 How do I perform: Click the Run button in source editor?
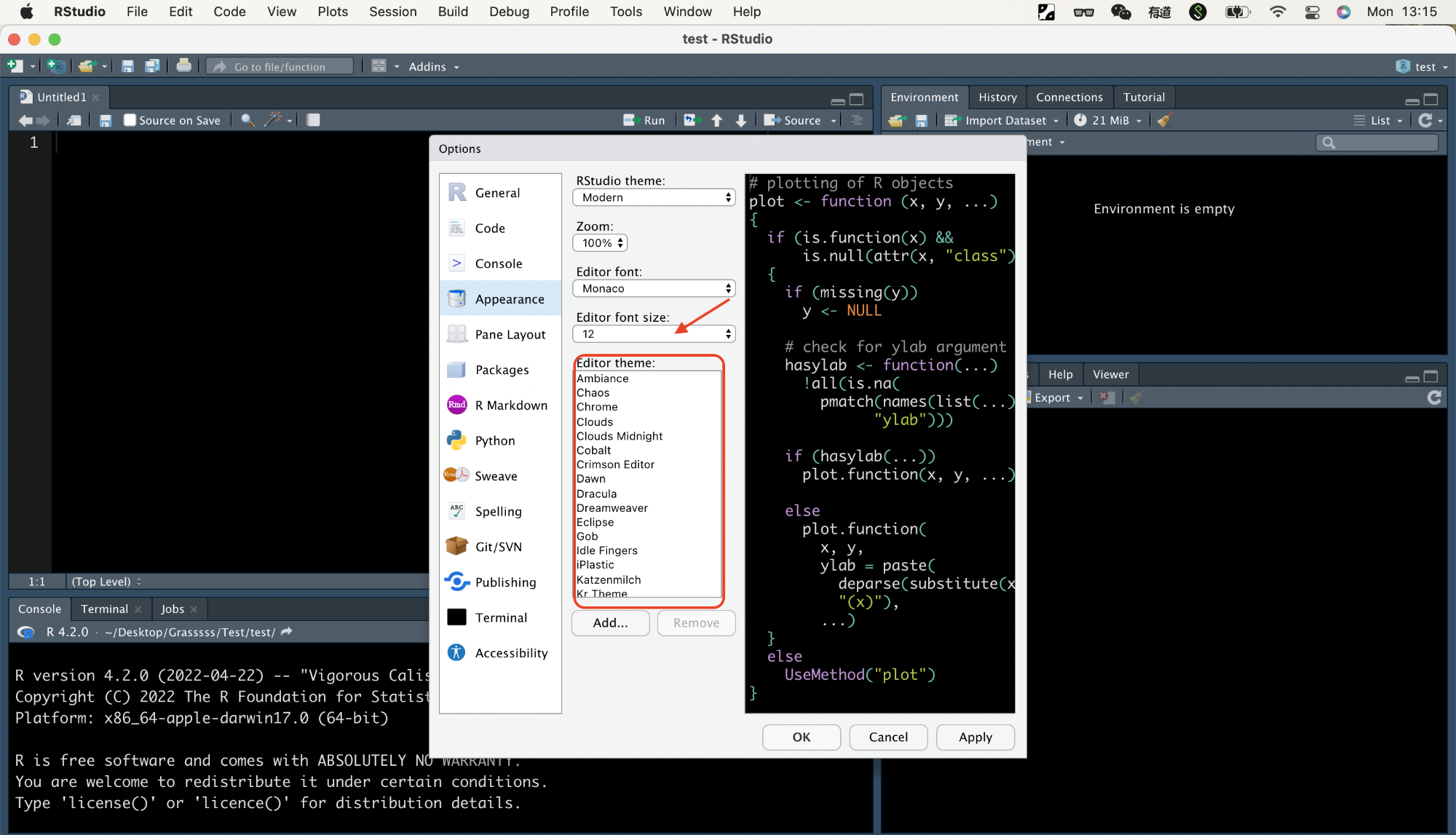(644, 120)
